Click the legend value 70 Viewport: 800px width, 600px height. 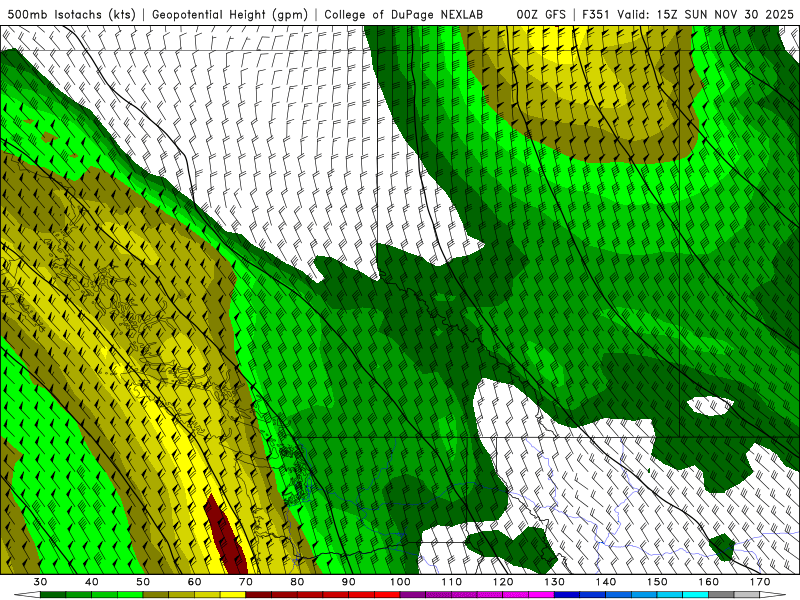point(246,582)
